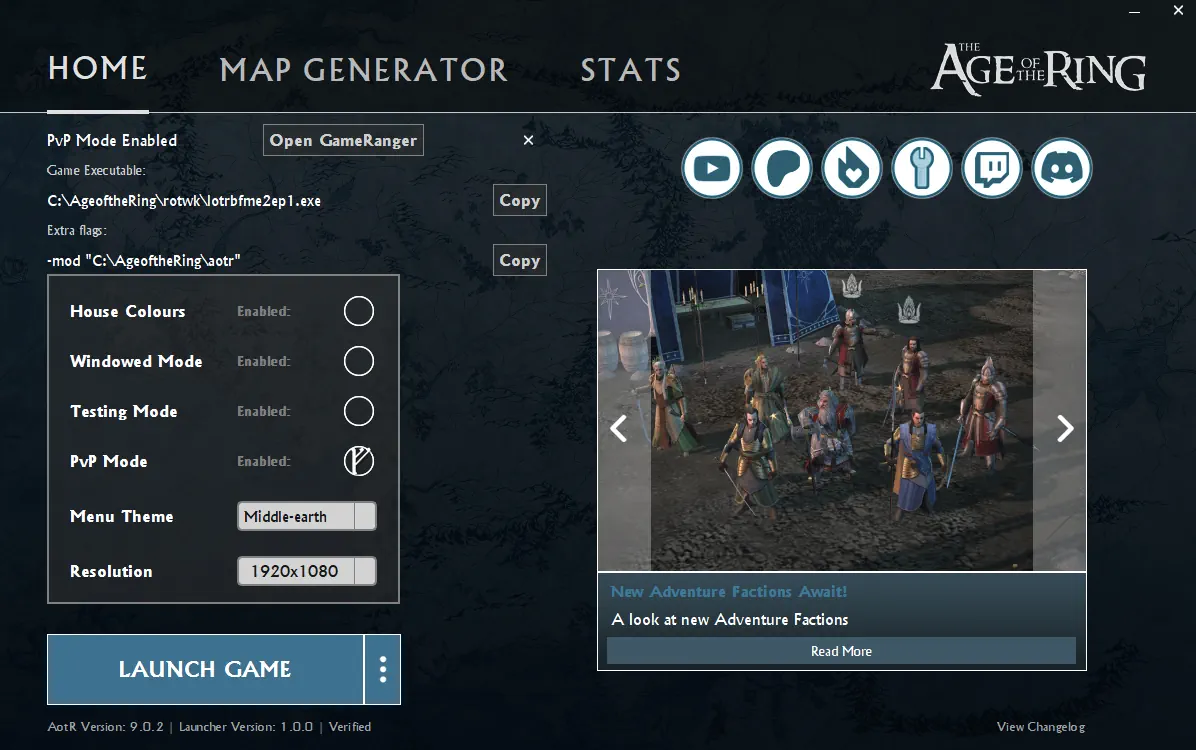Click the Age of the Ring logo

(x=1037, y=69)
